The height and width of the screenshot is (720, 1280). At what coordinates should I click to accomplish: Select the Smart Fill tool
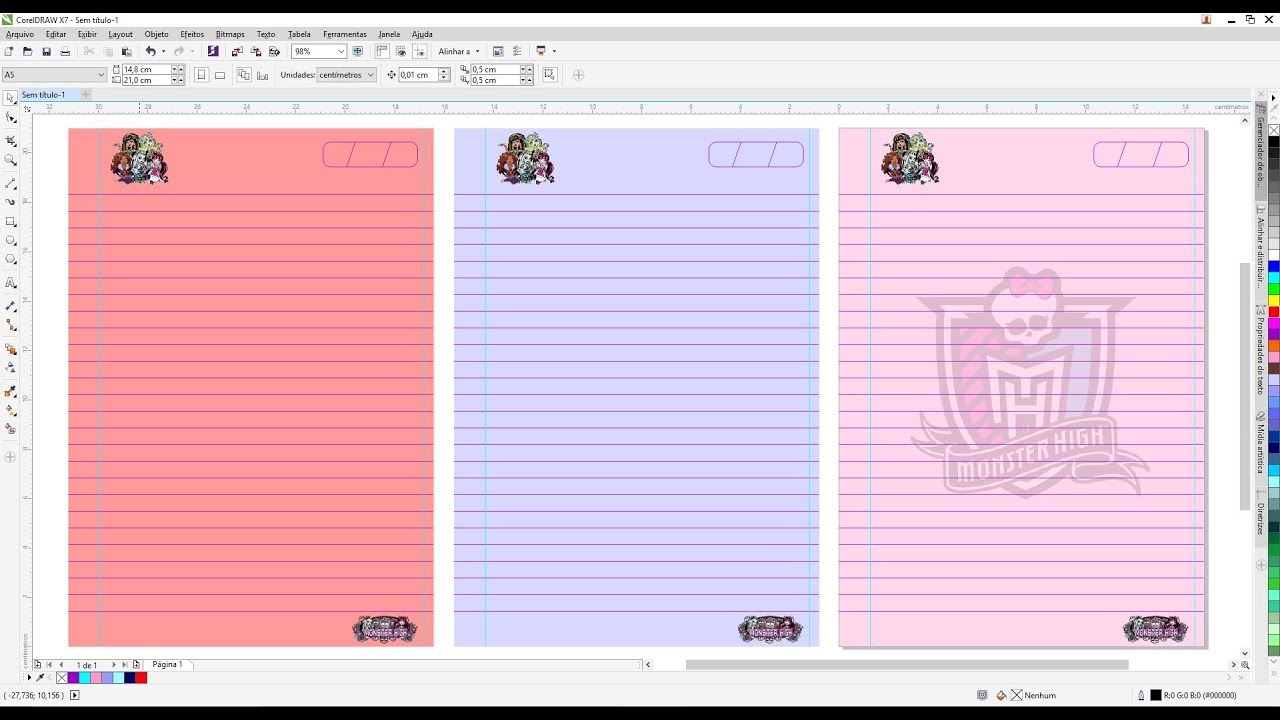[11, 429]
